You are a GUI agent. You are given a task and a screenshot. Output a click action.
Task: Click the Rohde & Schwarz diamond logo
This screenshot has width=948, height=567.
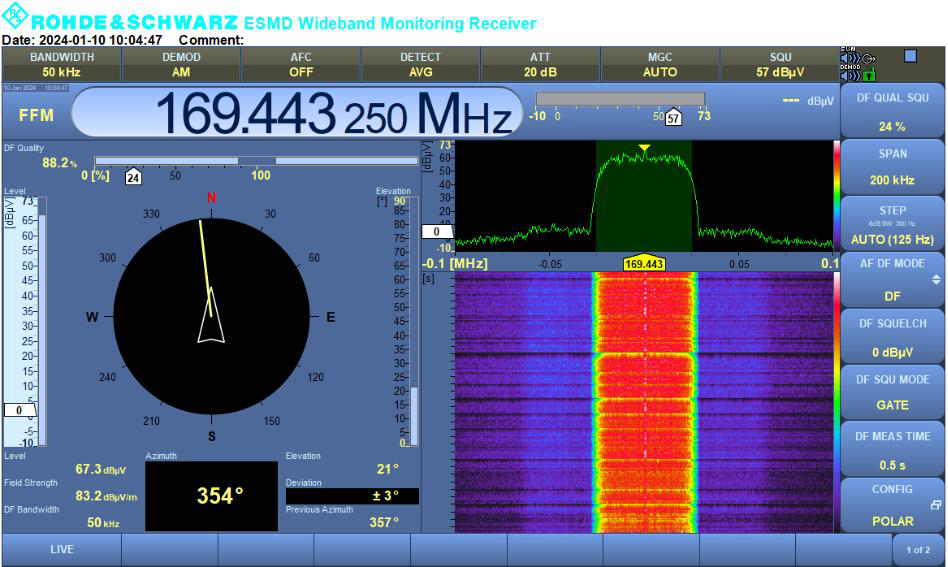tap(15, 15)
